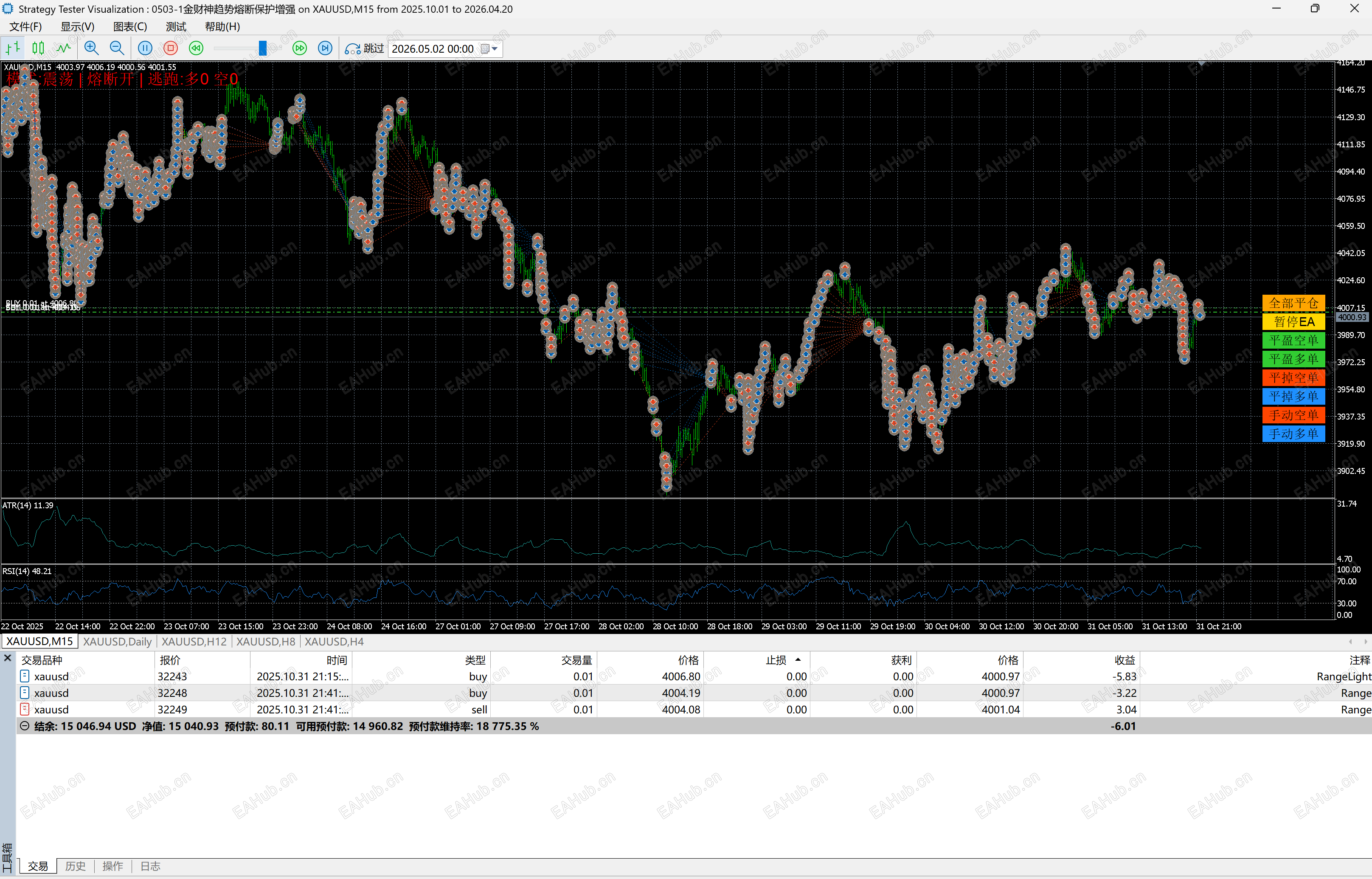Select buy order 32243 row icon

pos(25,676)
